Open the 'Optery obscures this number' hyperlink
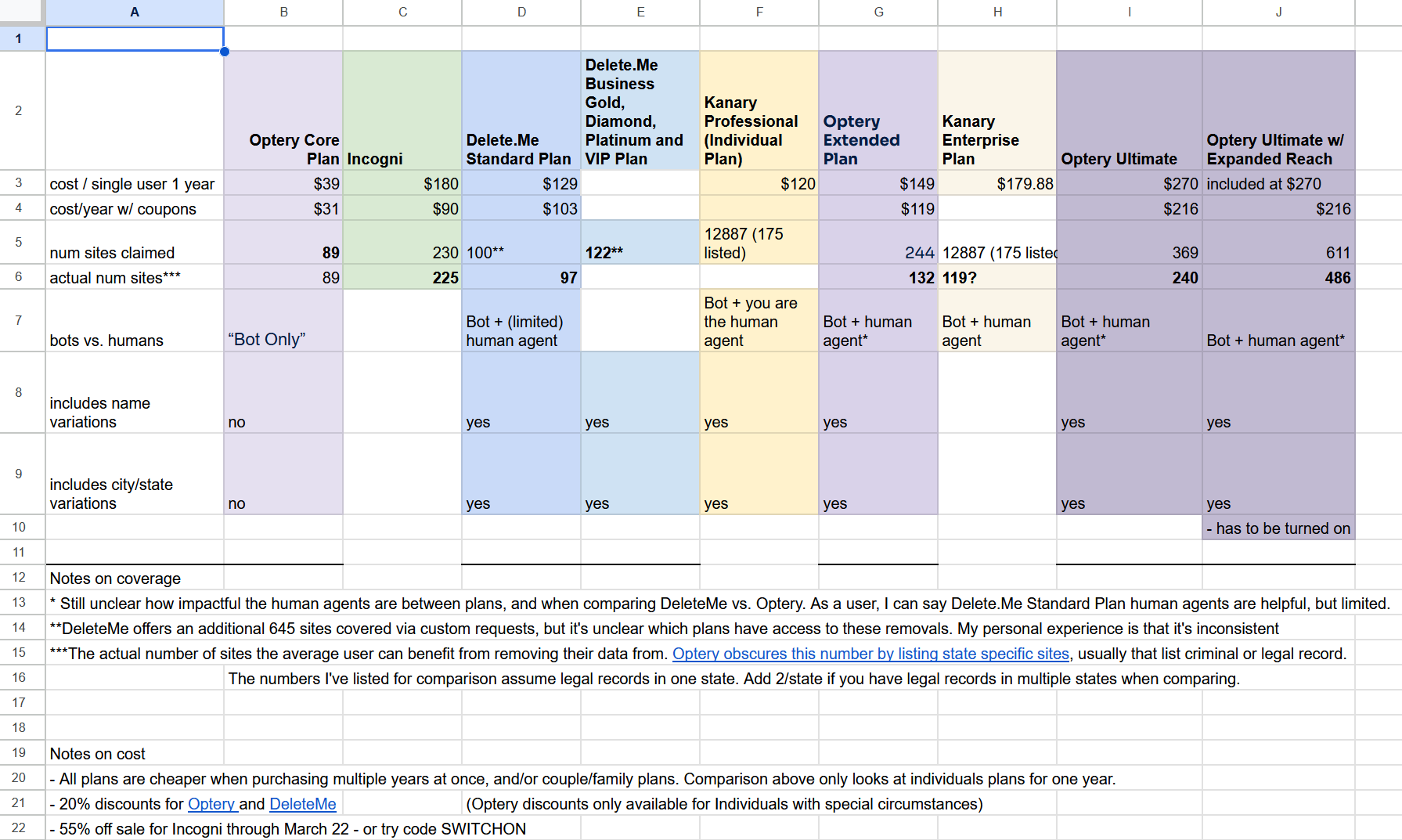The height and width of the screenshot is (840, 1402). coord(870,654)
